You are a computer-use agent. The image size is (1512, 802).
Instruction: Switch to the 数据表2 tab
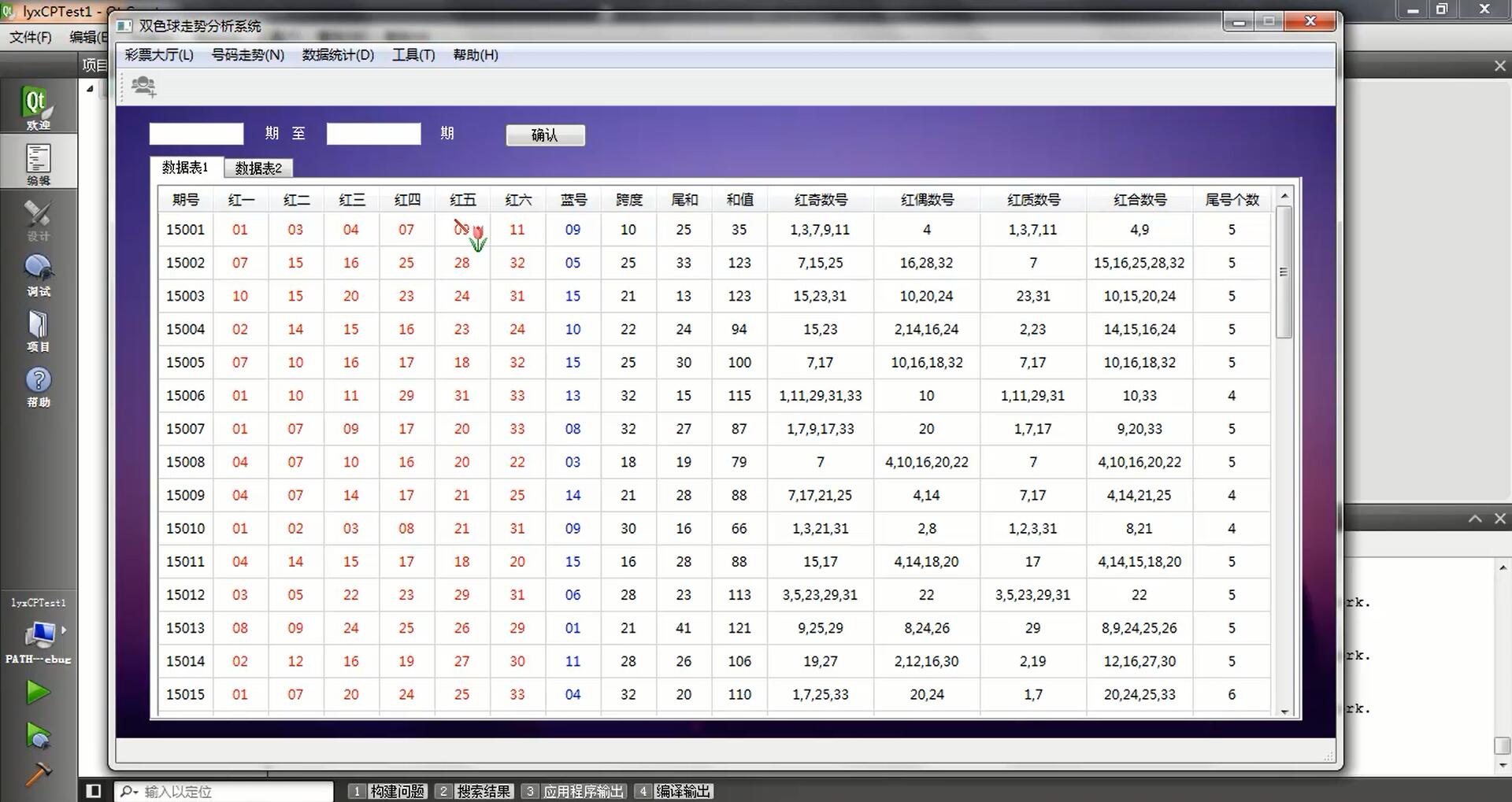[x=258, y=168]
